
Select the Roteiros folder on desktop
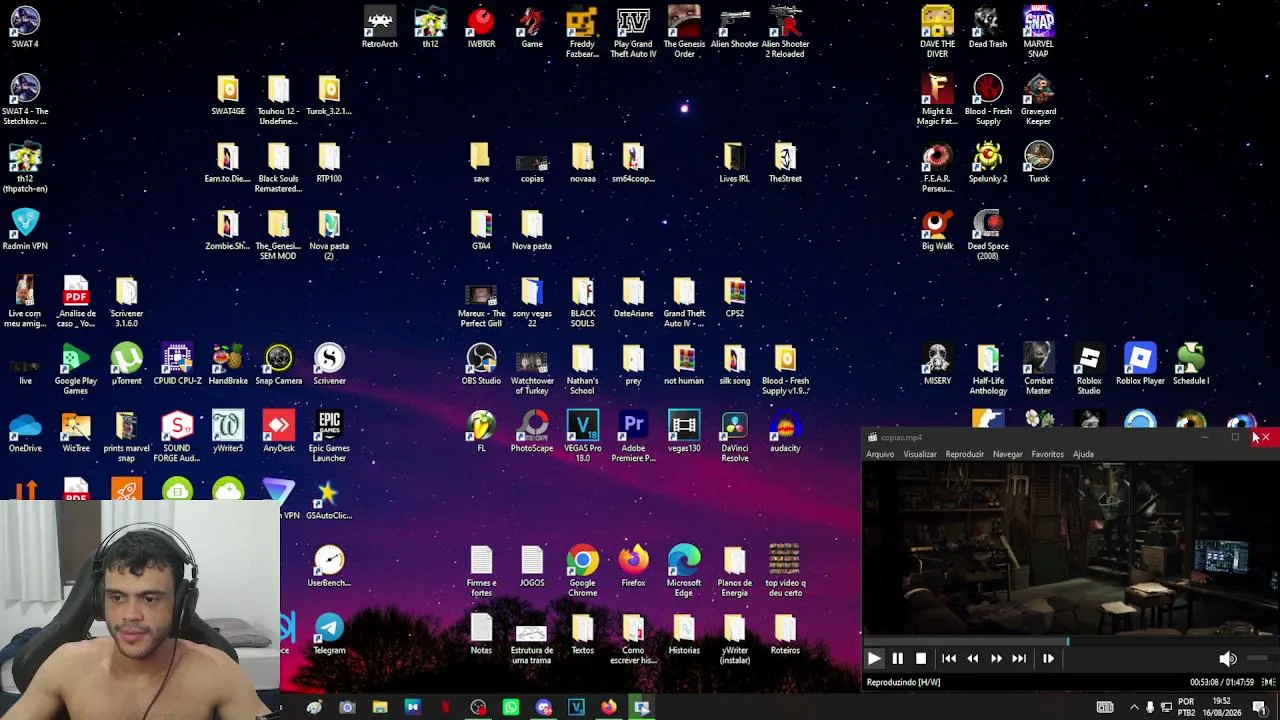pyautogui.click(x=785, y=634)
